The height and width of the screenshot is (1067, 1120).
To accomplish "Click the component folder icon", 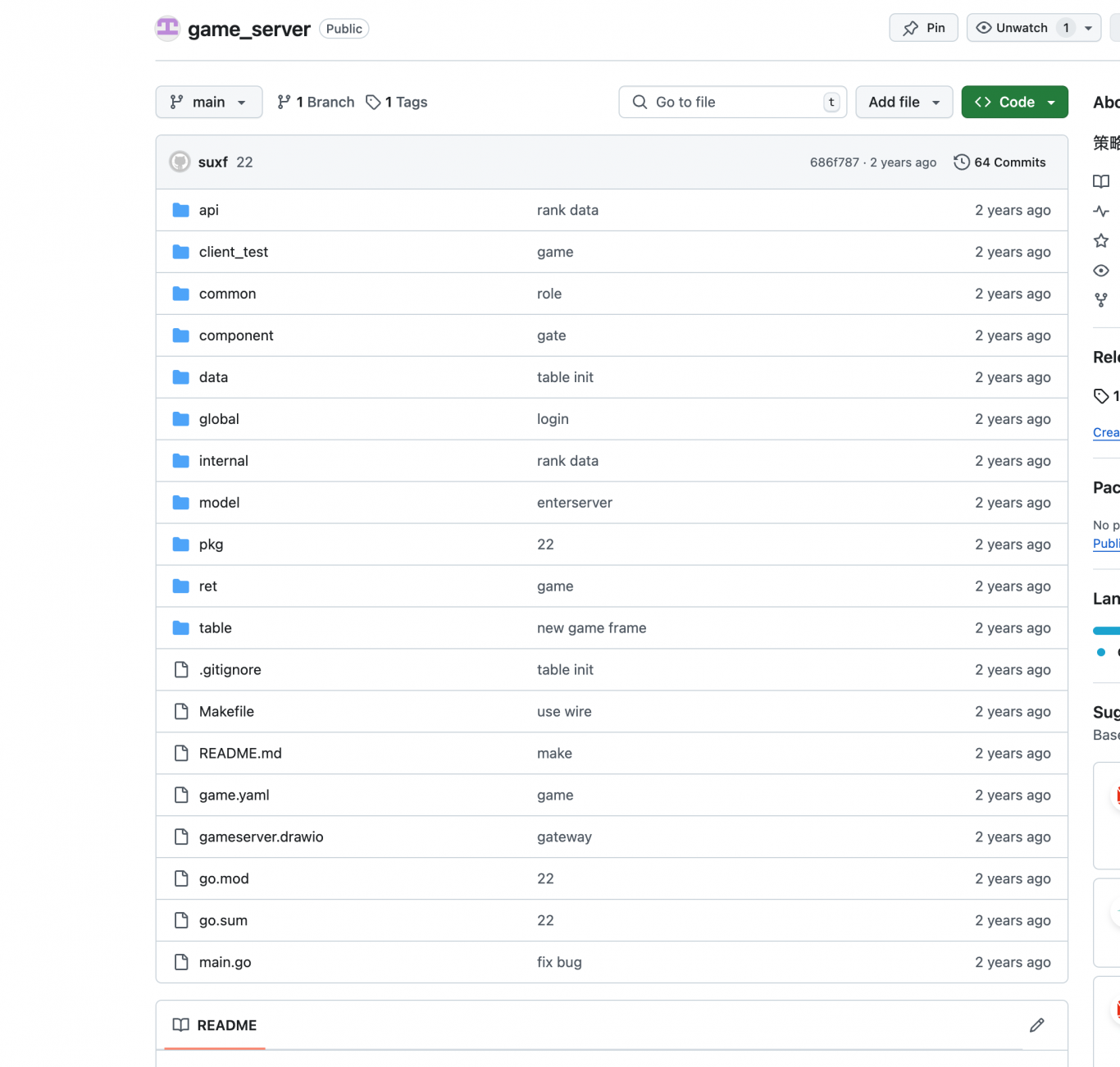I will coord(181,335).
